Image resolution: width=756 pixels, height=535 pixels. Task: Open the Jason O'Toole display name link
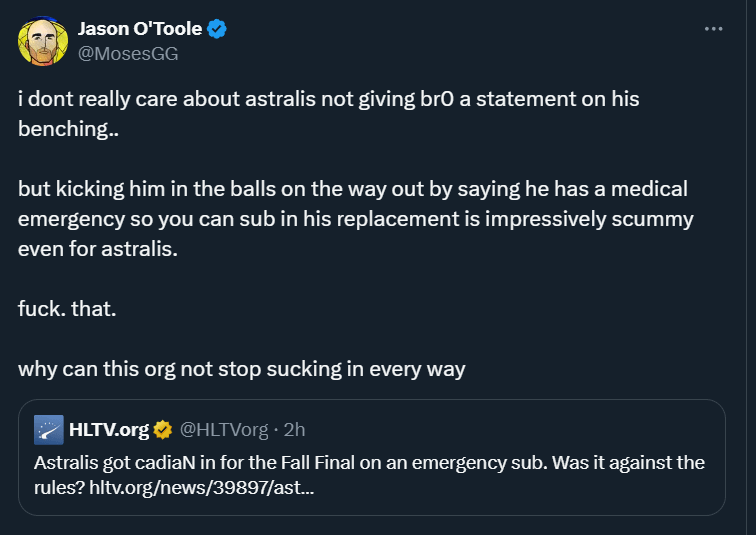[140, 29]
